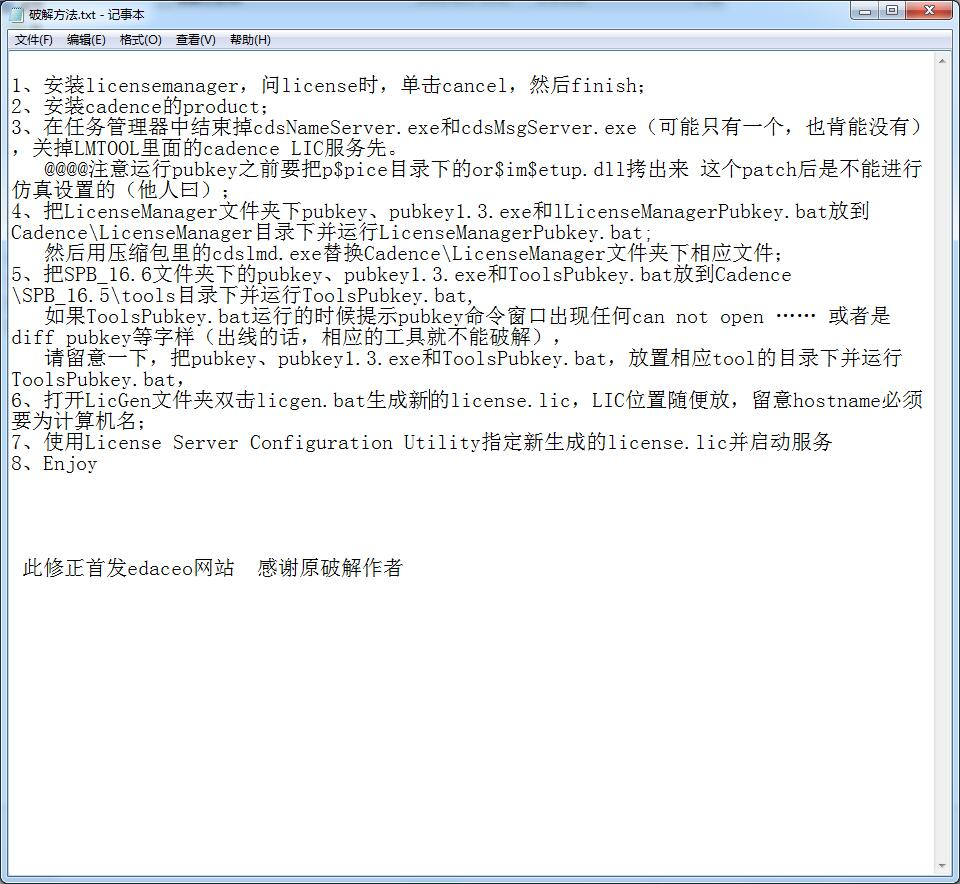This screenshot has width=960, height=884.
Task: Click the text 'License Server Configuration Utility'
Action: click(282, 442)
